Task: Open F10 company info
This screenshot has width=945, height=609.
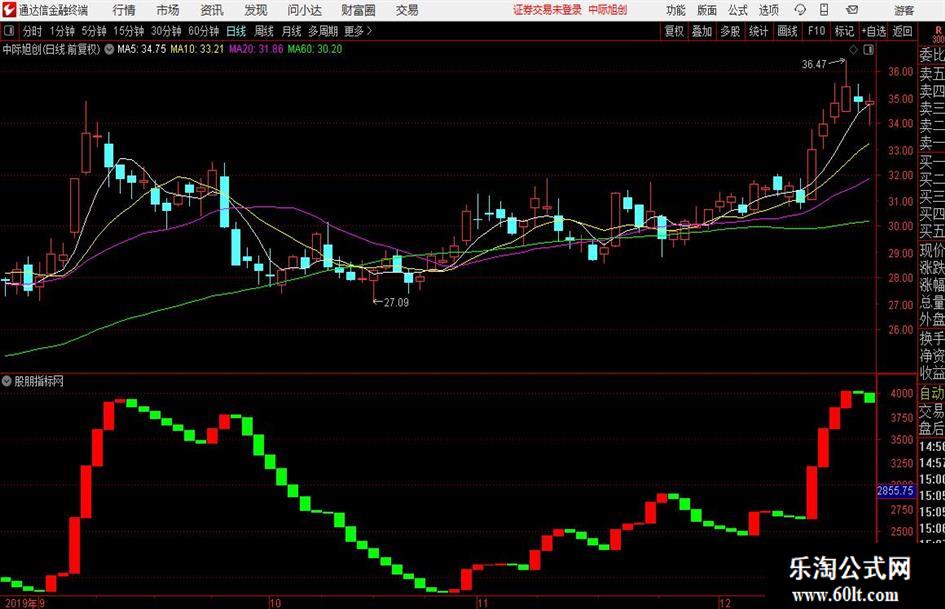Action: pos(816,31)
